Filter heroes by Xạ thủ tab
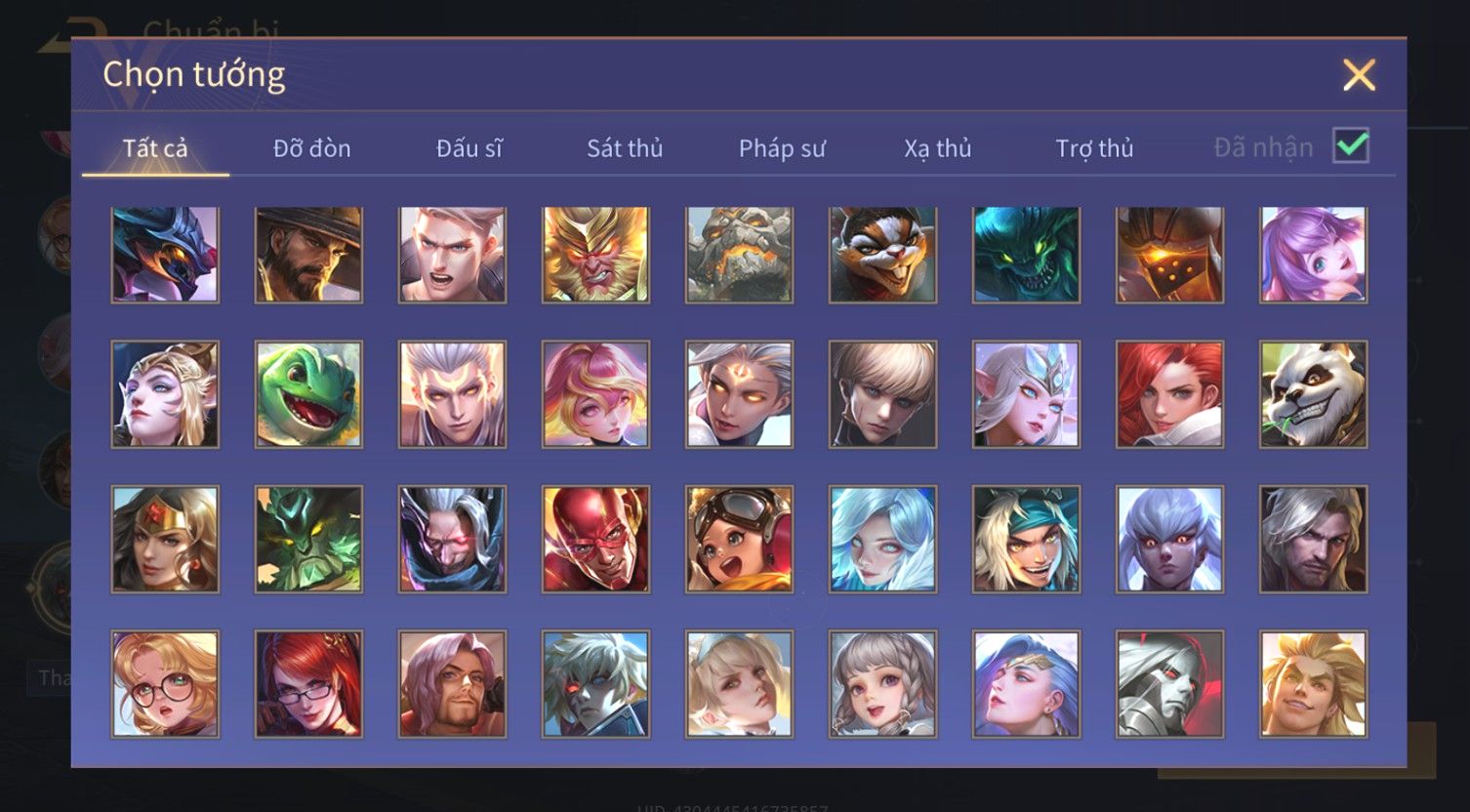Viewport: 1470px width, 812px height. tap(938, 148)
